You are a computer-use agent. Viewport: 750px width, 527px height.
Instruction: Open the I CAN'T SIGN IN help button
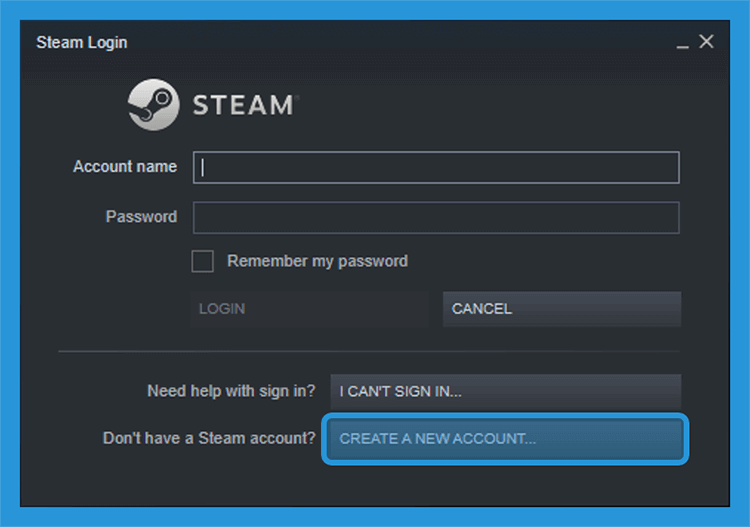pos(506,391)
